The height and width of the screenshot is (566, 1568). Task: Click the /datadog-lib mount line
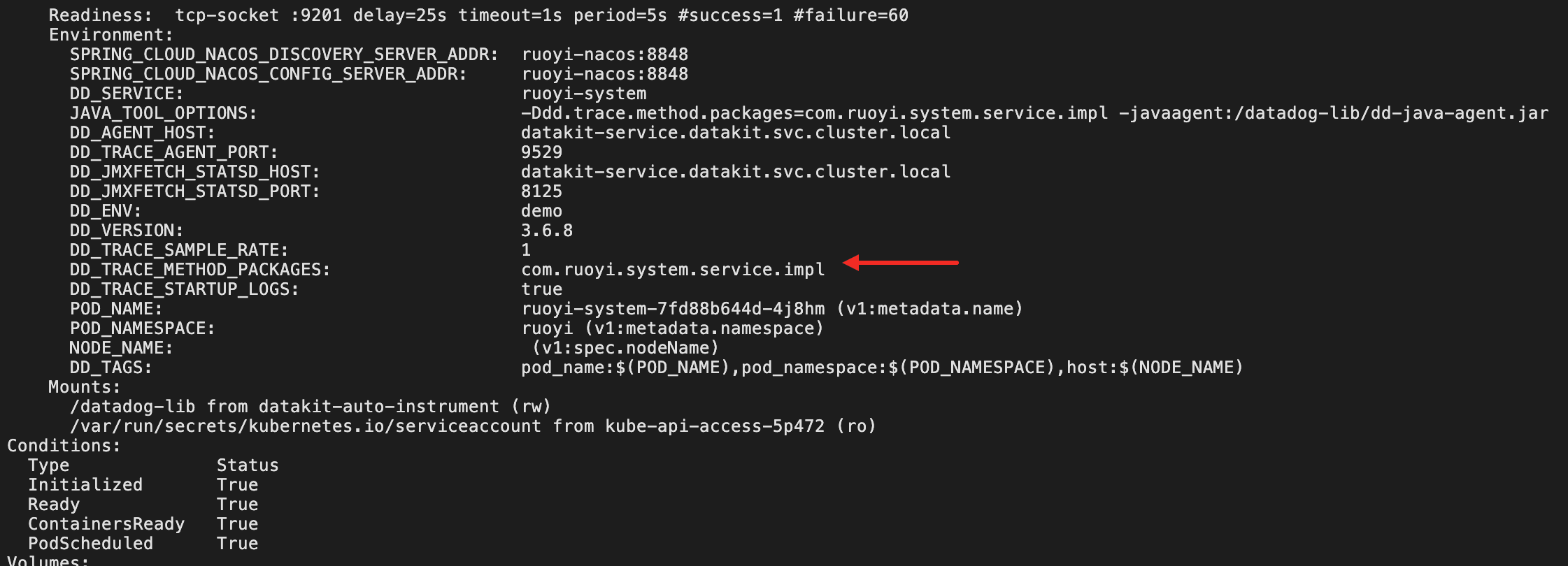click(x=311, y=407)
